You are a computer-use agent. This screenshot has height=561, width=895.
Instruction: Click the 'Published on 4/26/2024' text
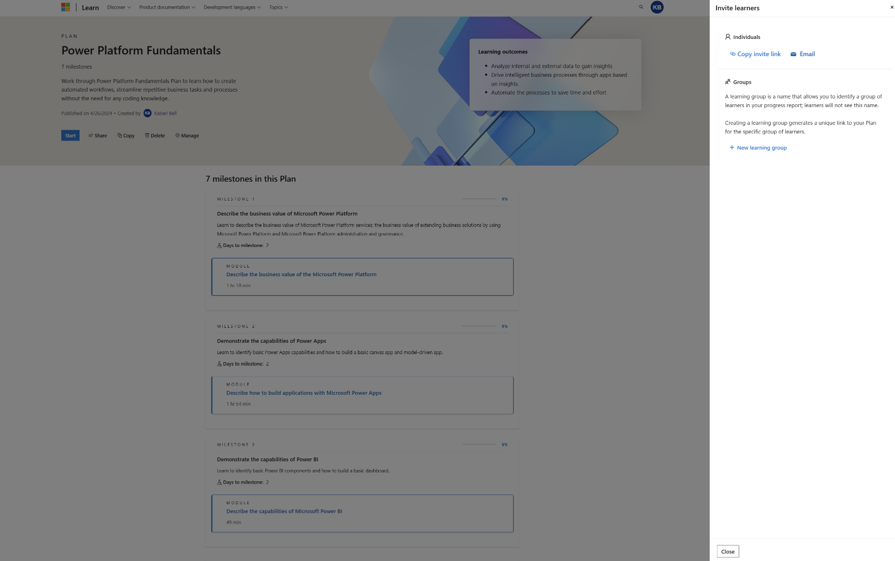(x=87, y=113)
